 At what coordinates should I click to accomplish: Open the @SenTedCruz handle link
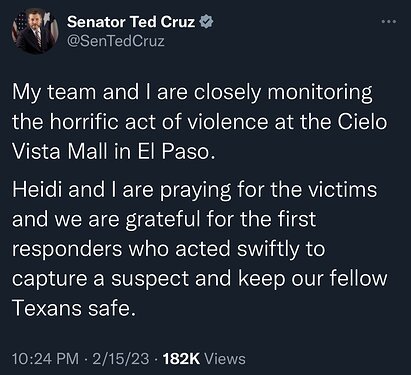[116, 41]
